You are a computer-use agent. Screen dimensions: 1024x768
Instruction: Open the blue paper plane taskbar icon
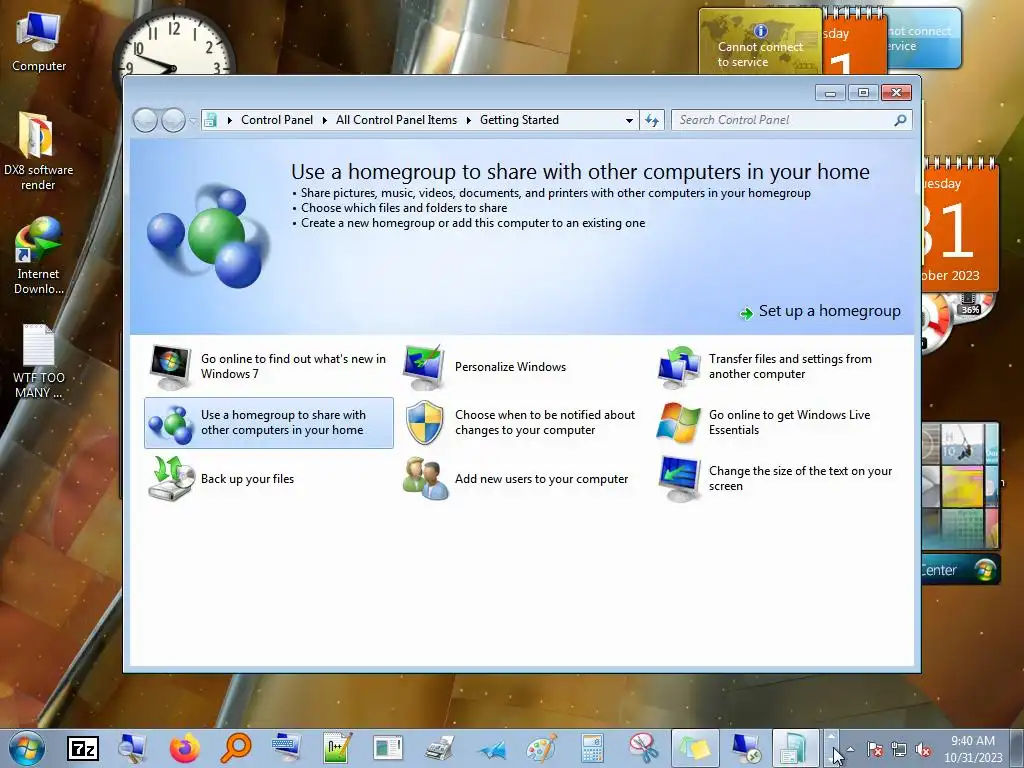click(491, 748)
